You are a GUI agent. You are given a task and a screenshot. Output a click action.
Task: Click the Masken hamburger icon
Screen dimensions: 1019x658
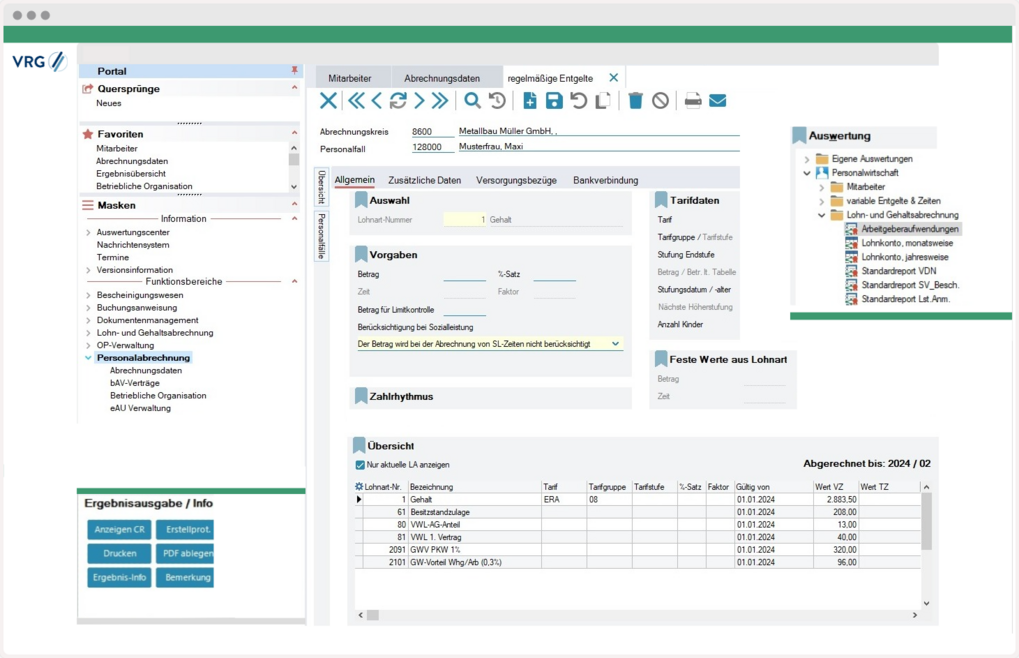point(88,205)
